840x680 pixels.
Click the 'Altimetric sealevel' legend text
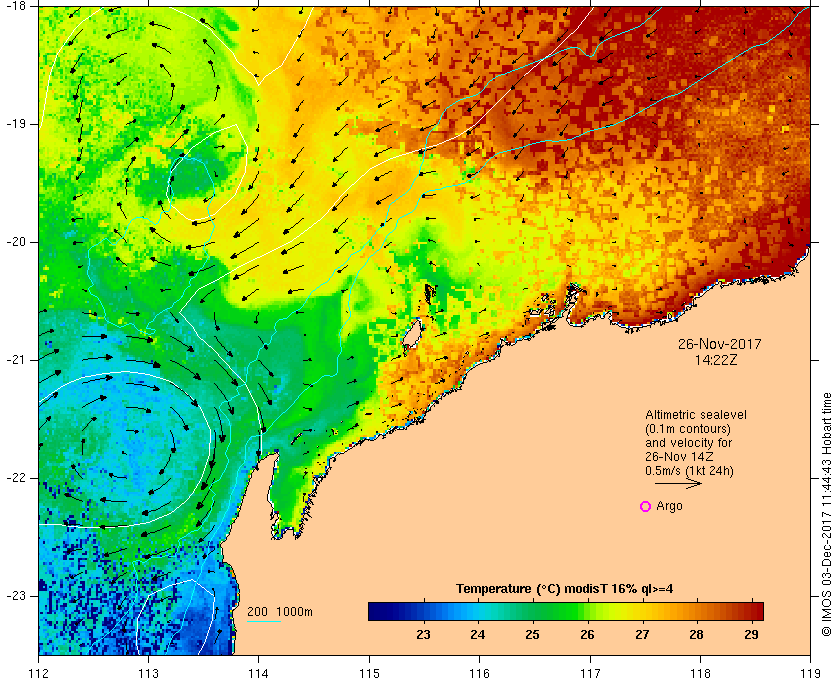(x=695, y=415)
